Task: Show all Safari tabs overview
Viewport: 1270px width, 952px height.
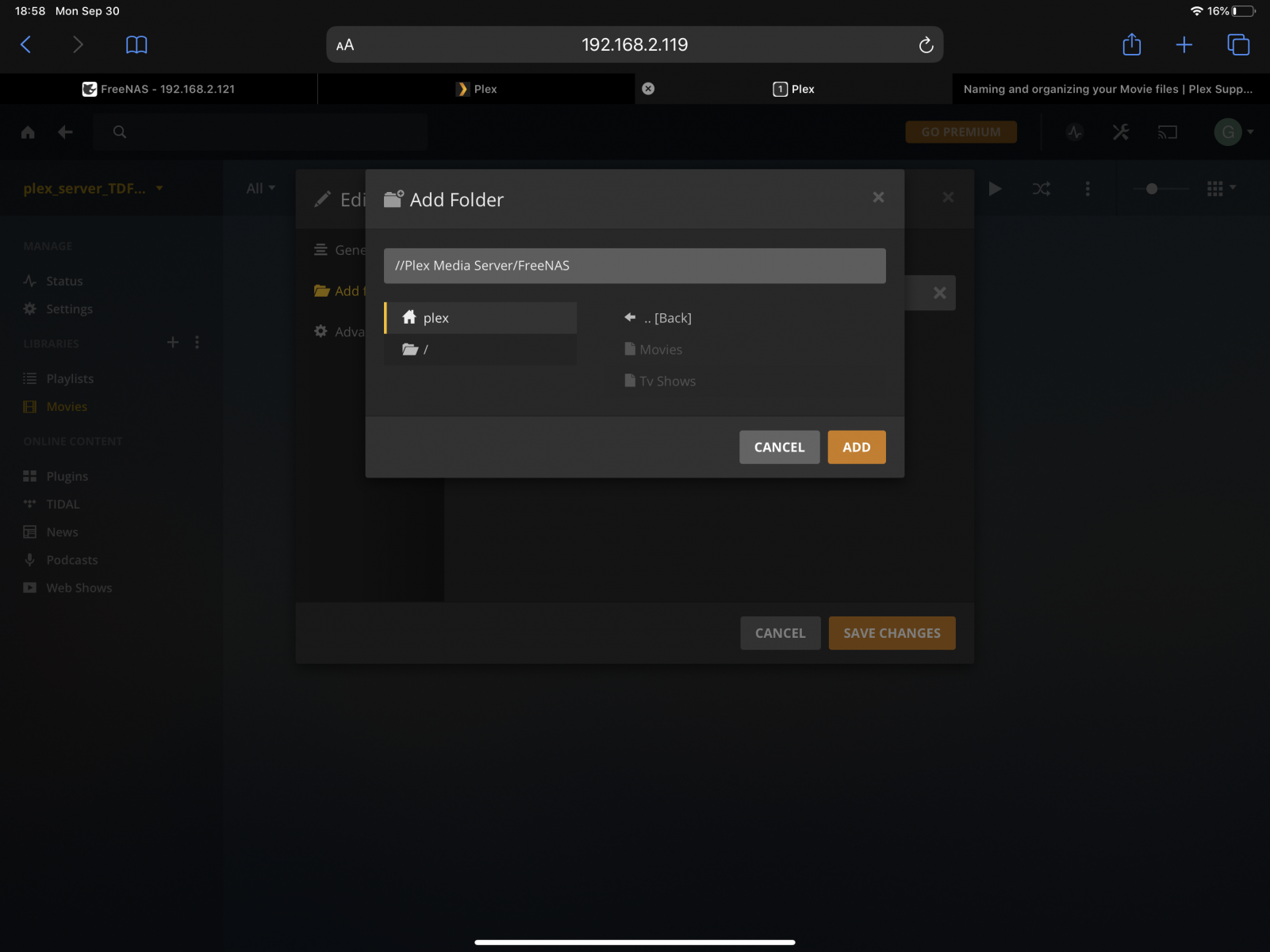Action: click(1238, 44)
